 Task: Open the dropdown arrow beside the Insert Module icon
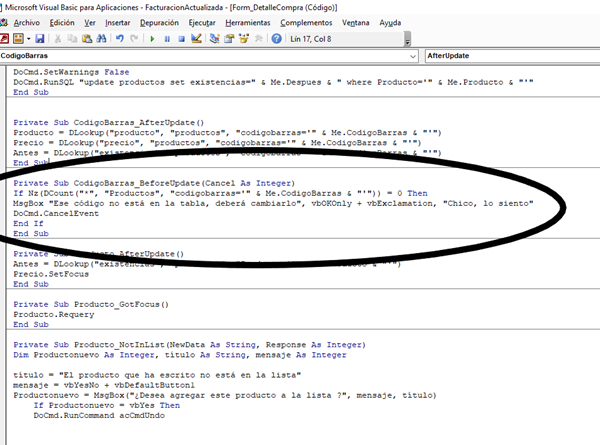pos(27,38)
